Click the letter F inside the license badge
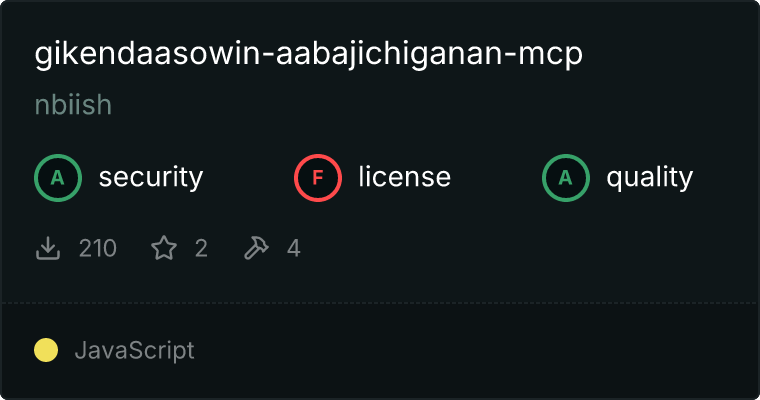Viewport: 760px width, 400px height. click(318, 178)
